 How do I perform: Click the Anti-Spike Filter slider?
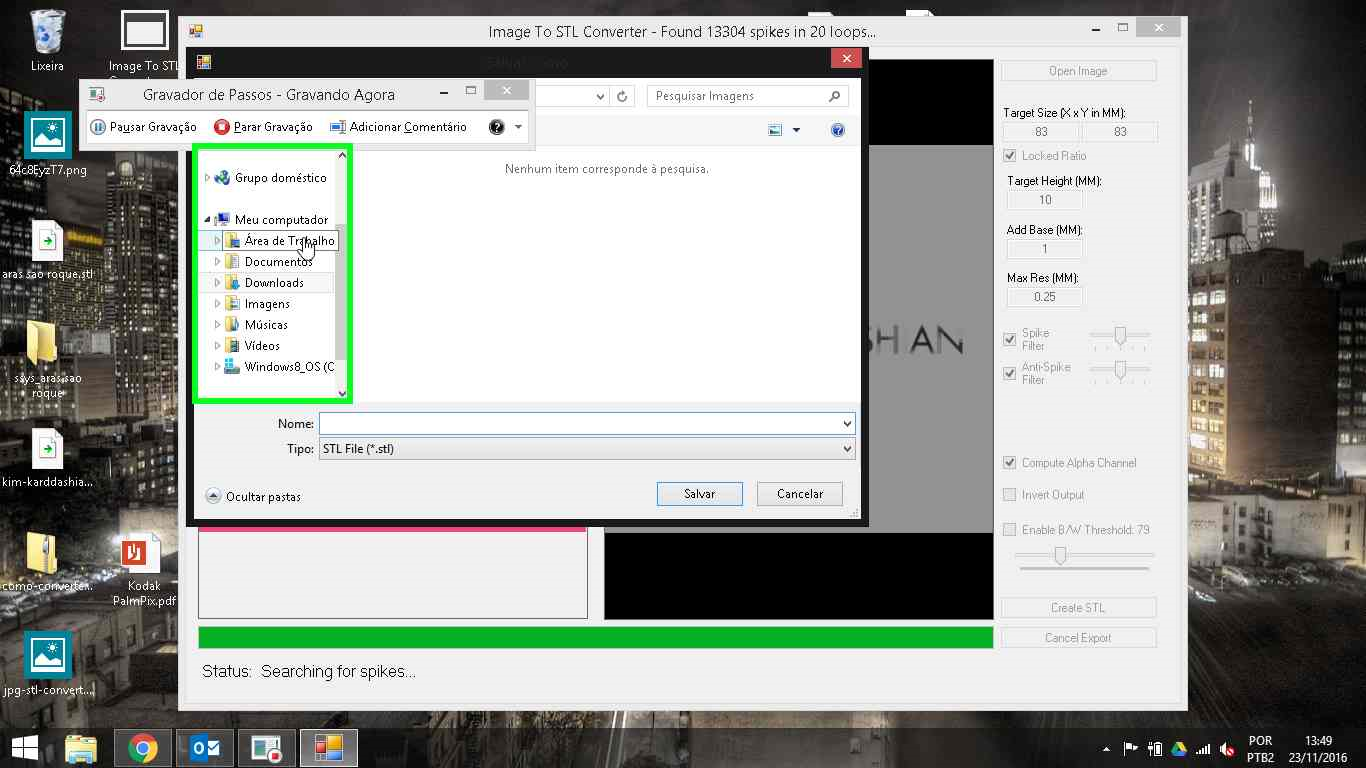pos(1120,372)
